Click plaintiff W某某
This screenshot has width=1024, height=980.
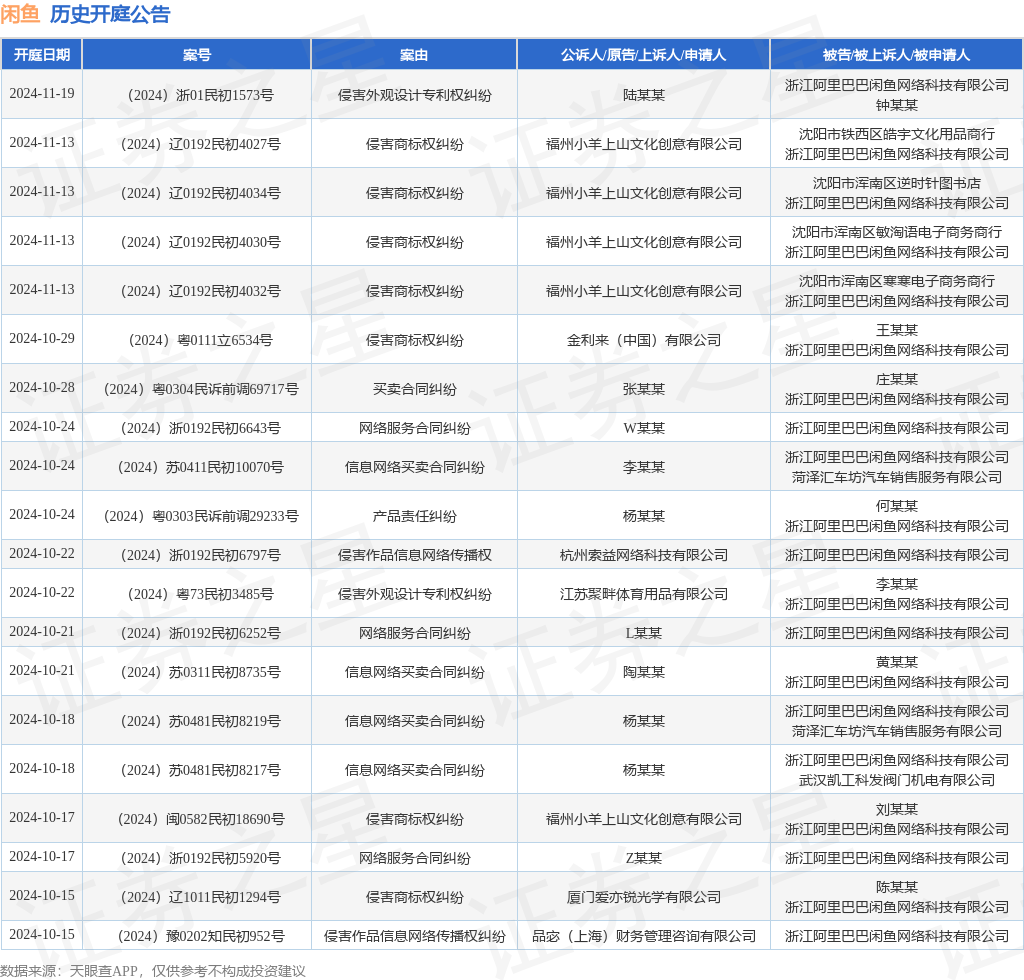(x=643, y=428)
